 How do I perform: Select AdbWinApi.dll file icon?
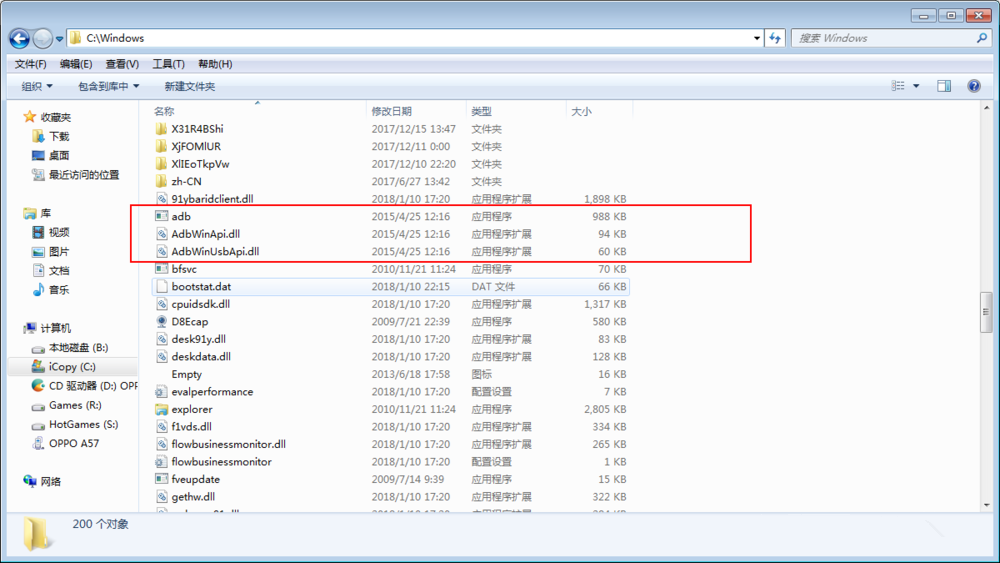pos(161,234)
